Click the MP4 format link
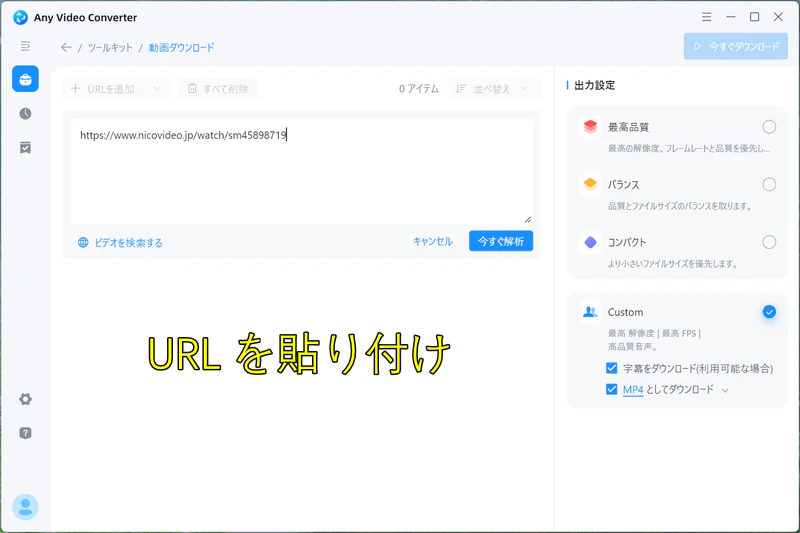The height and width of the screenshot is (533, 800). (x=633, y=390)
